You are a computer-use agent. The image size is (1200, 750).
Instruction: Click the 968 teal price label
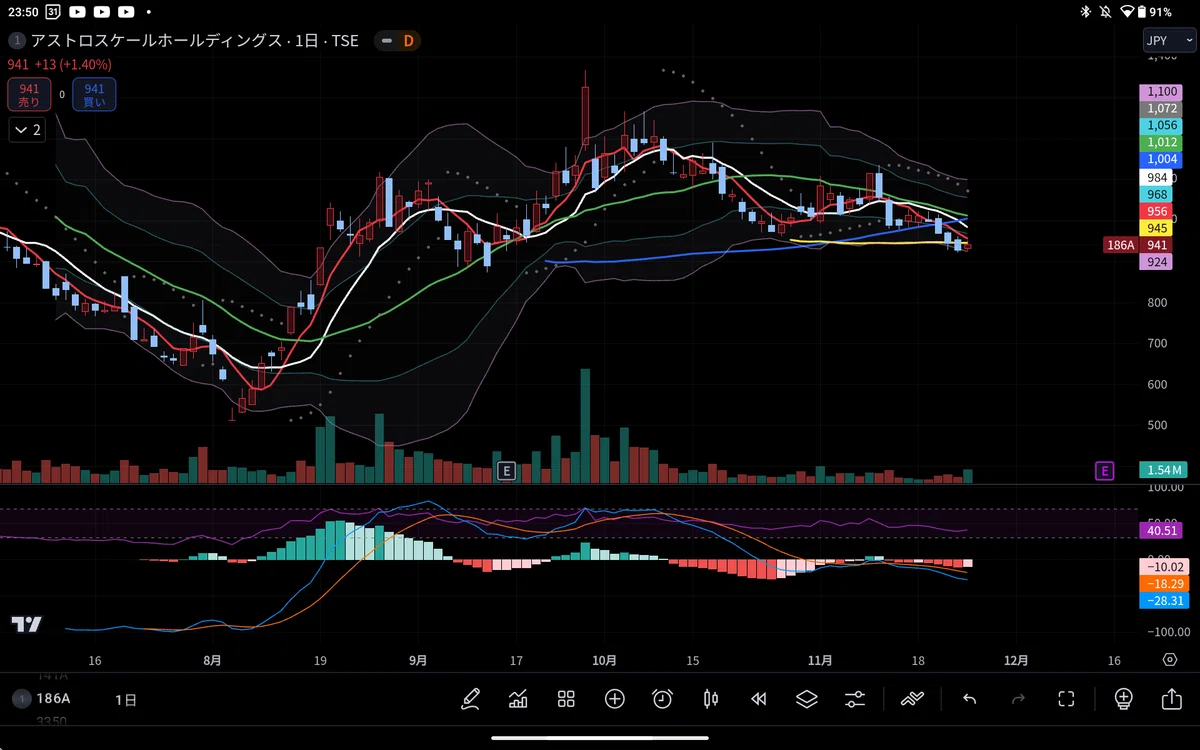1156,194
